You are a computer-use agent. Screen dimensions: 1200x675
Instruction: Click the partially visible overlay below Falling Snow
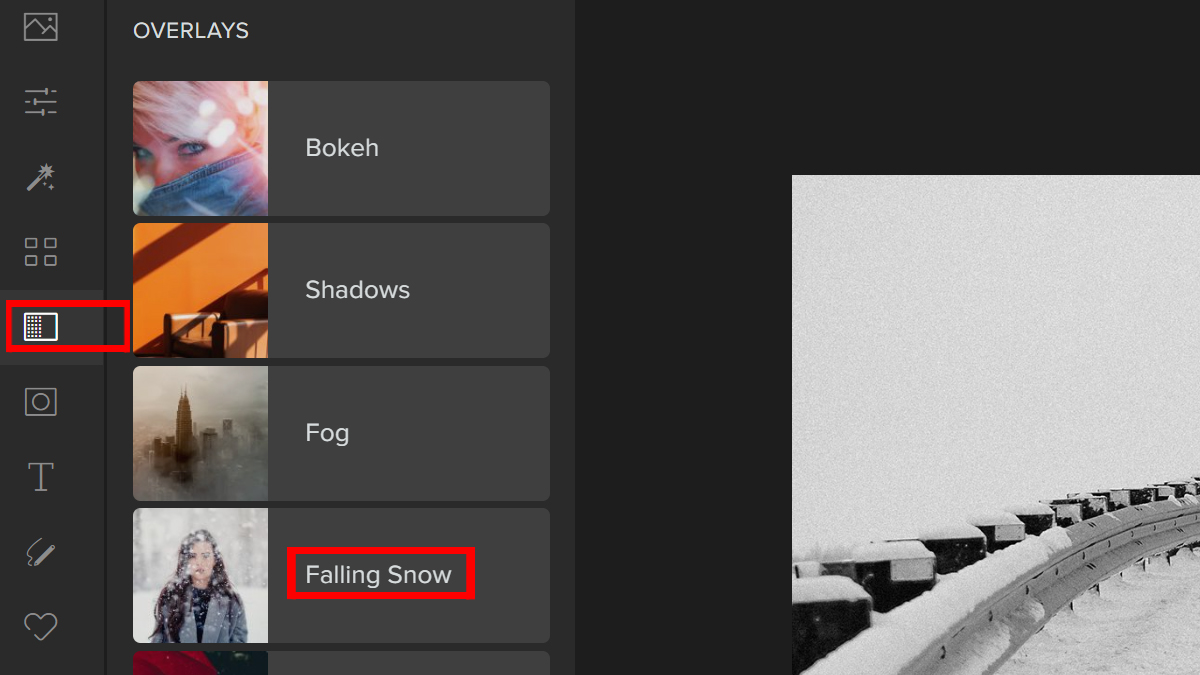pyautogui.click(x=341, y=664)
